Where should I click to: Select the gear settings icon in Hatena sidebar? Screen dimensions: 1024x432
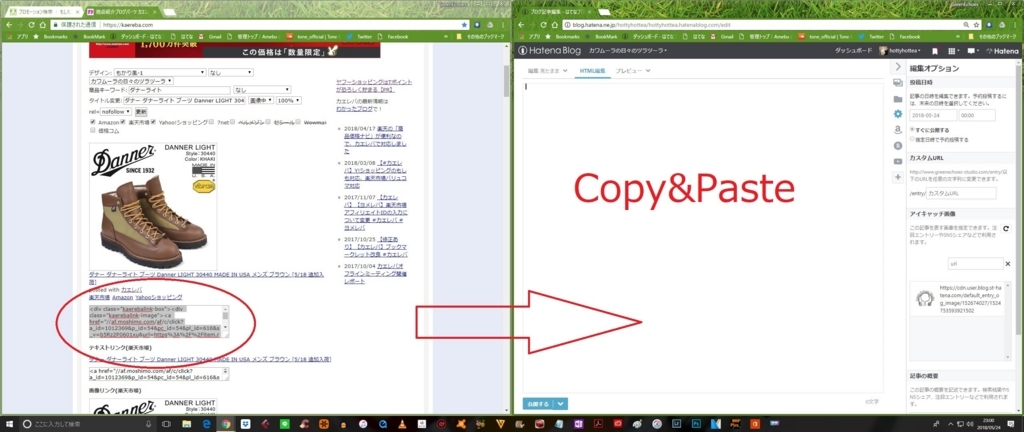(898, 114)
